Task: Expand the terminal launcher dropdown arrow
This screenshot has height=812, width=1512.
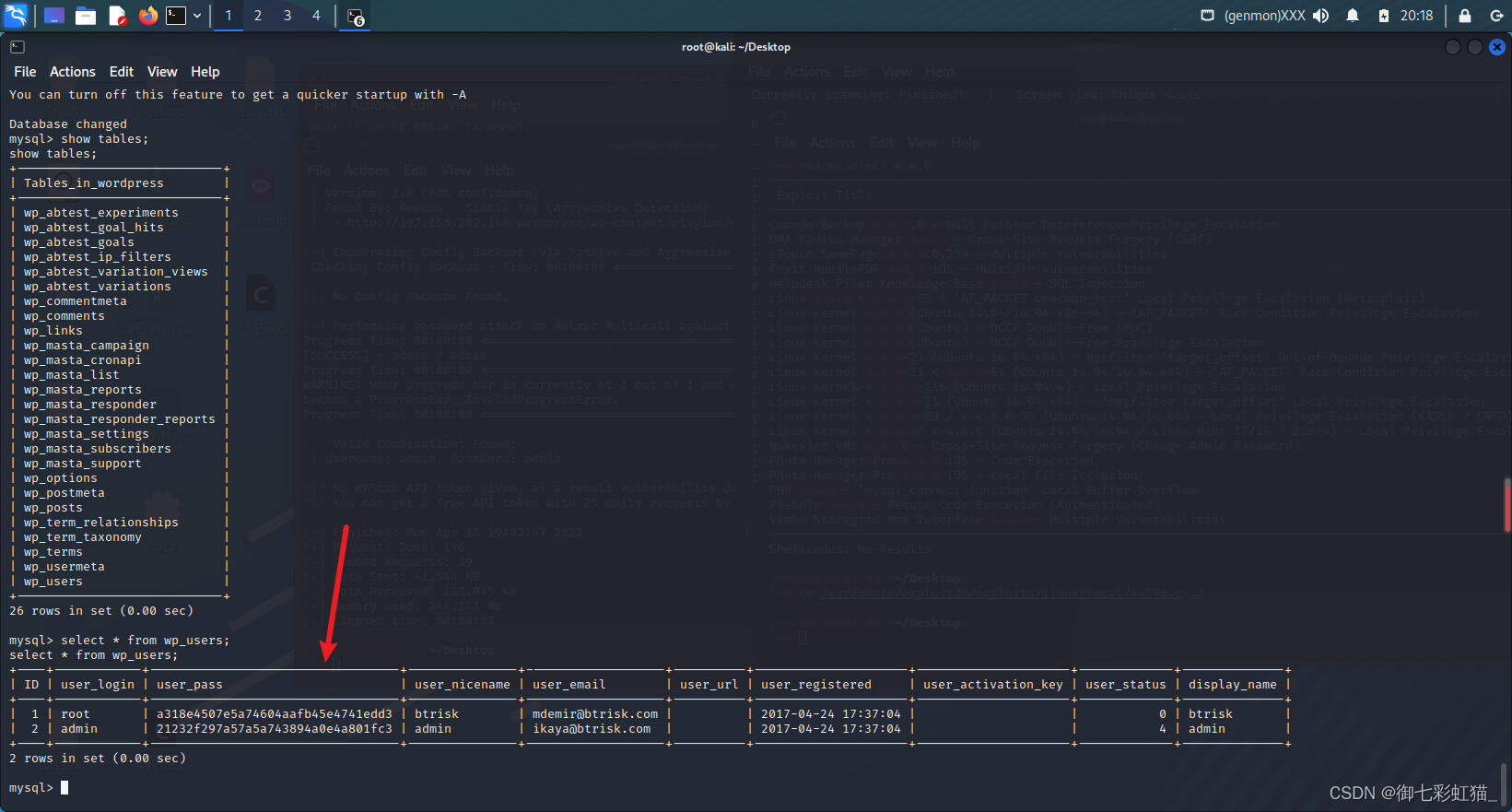Action: tap(197, 16)
